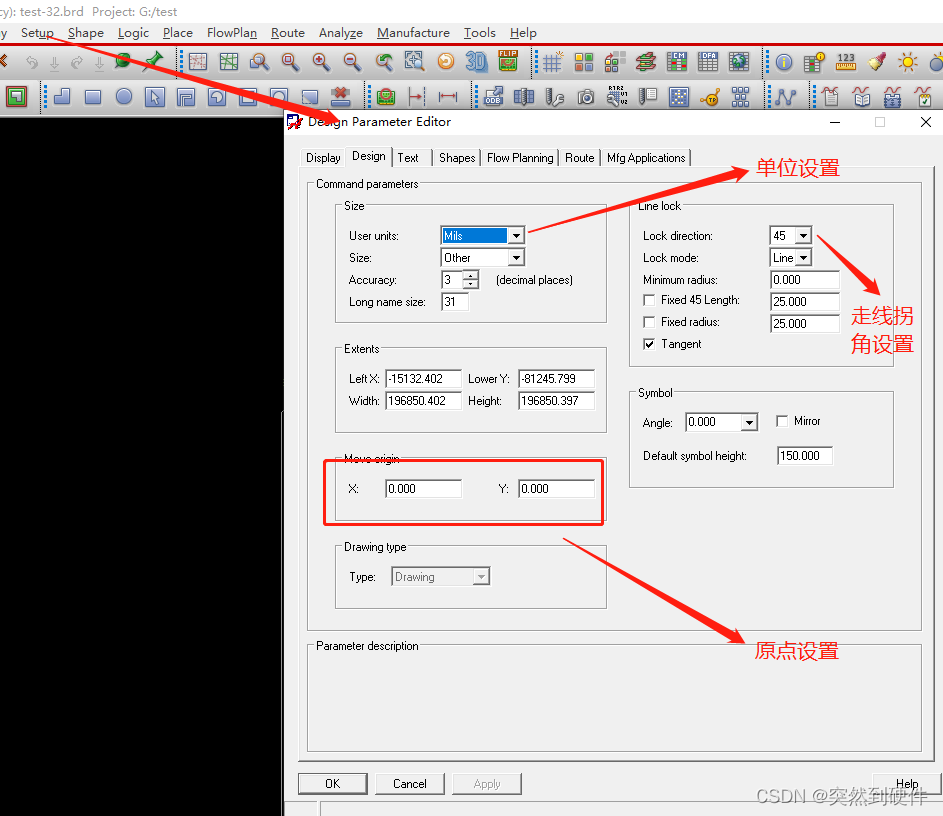Increase Accuracy with the up spinner

[471, 275]
